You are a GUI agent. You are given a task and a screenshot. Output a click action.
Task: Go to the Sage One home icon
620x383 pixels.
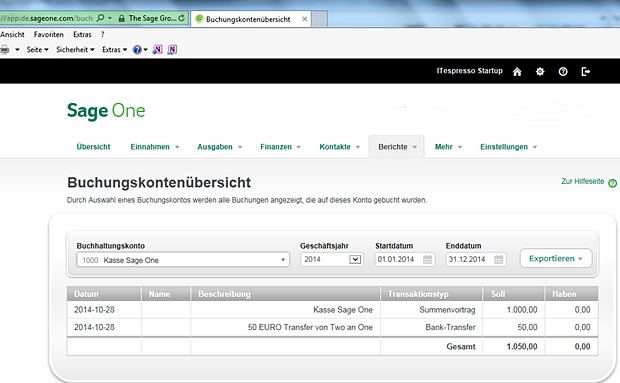(x=517, y=72)
